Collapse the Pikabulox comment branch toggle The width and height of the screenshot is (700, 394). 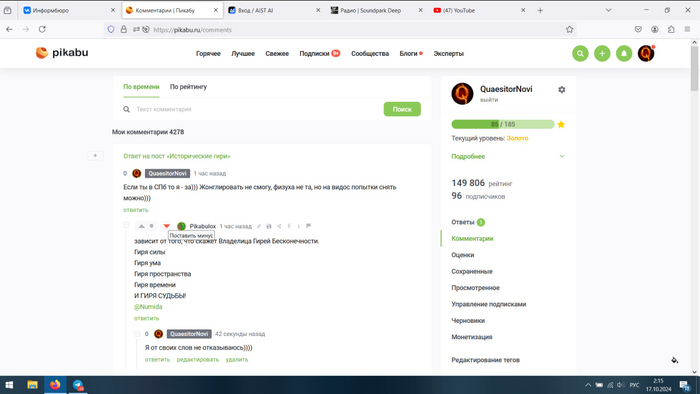[126, 225]
